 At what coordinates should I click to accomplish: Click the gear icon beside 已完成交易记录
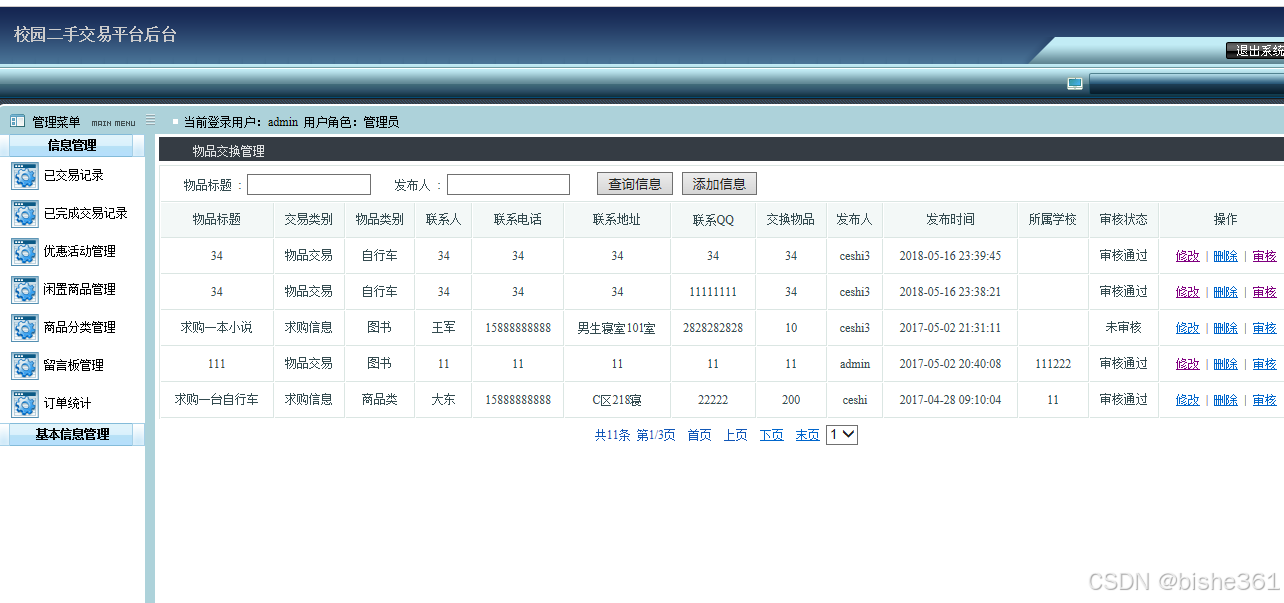point(24,213)
